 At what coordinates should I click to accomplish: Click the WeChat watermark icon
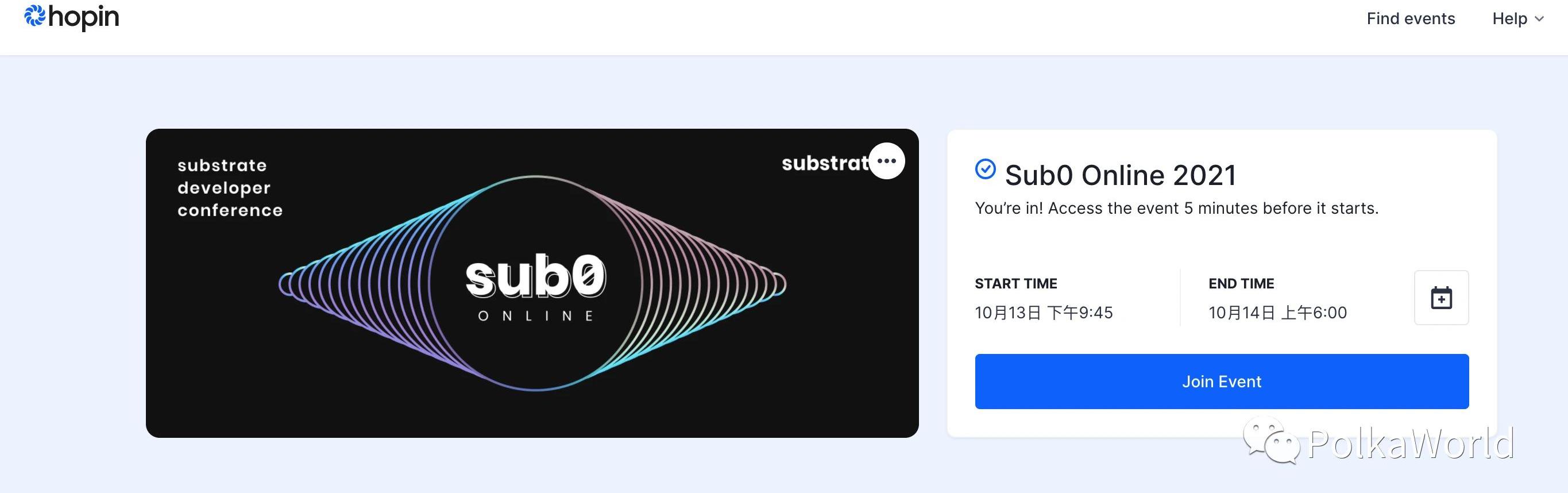(1271, 440)
